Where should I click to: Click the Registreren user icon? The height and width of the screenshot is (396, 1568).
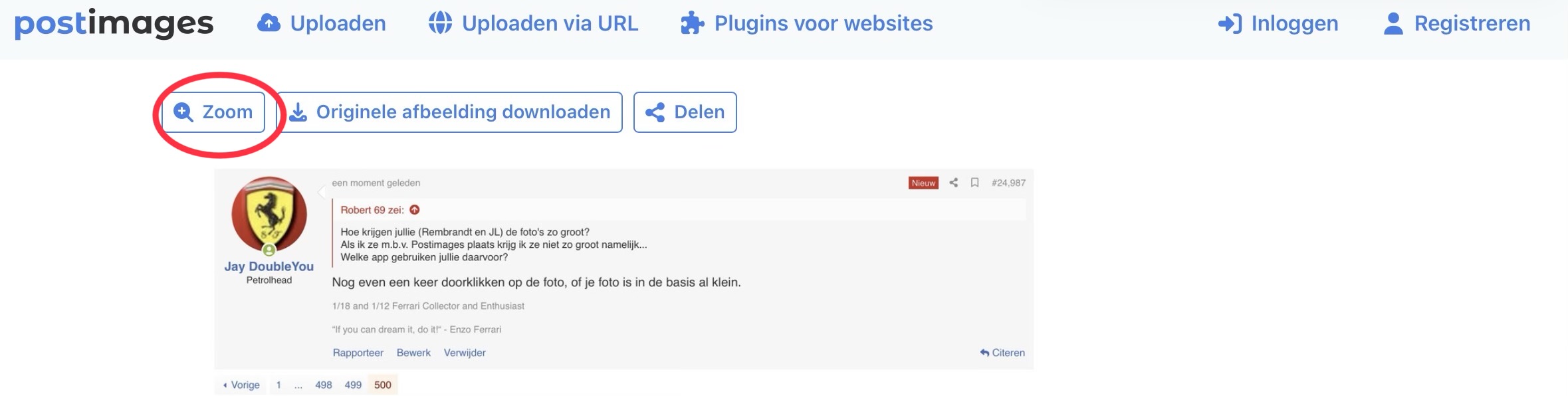(1393, 23)
